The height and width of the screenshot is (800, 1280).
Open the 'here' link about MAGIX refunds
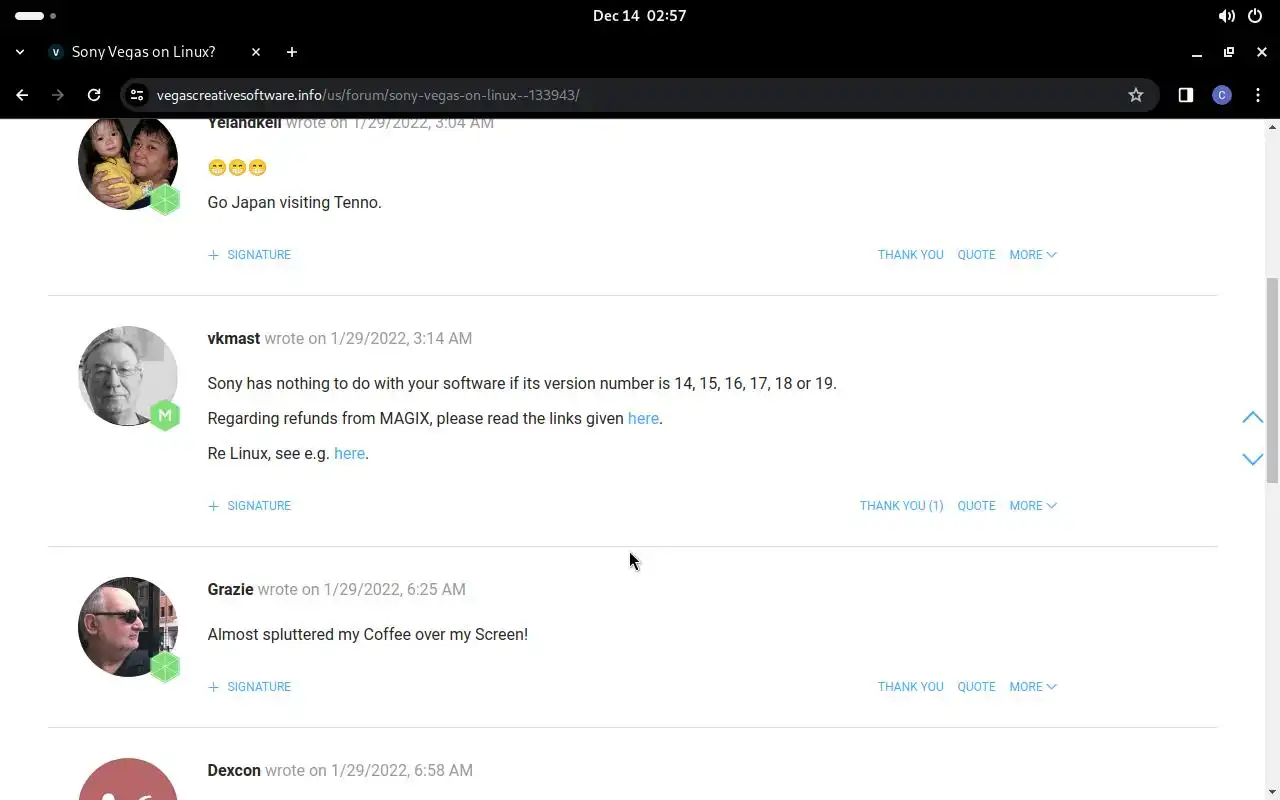[x=643, y=418]
